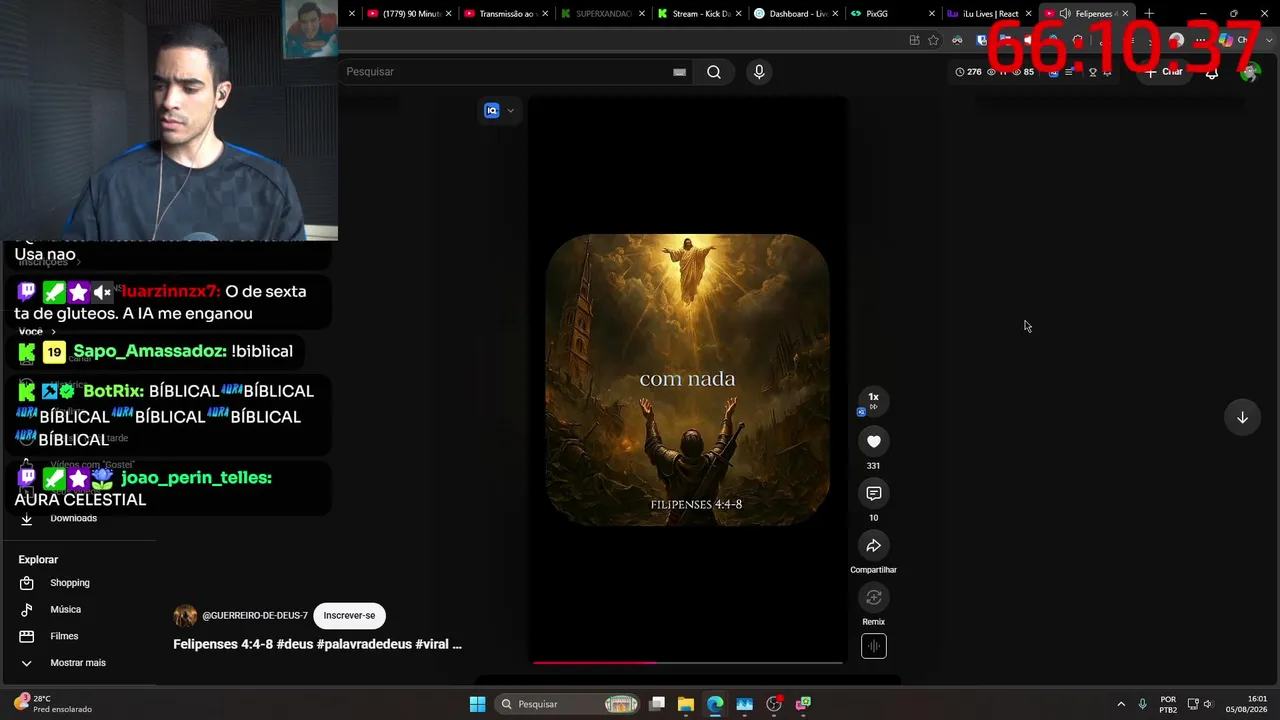Open the IQ extension badge above video
1280x720 pixels.
(x=491, y=111)
